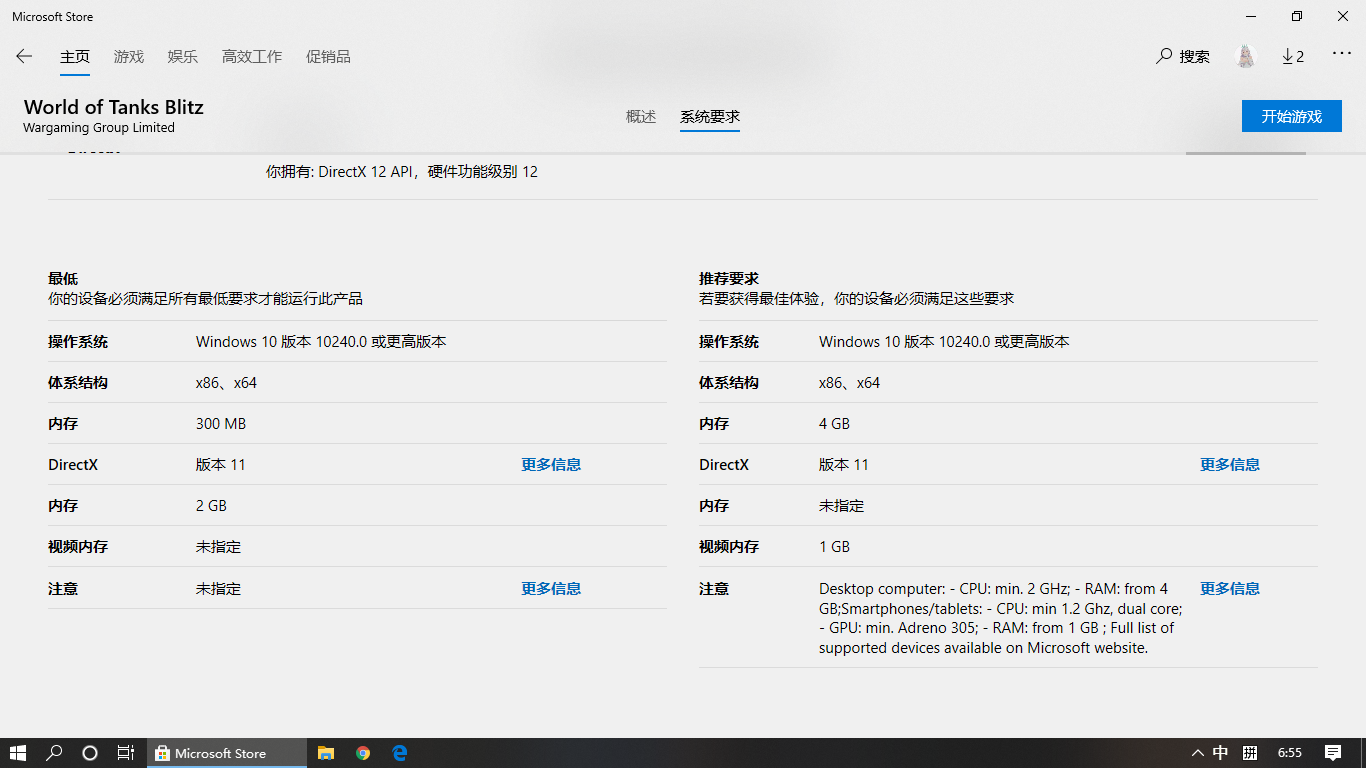Screen dimensions: 1366x768
Task: Launch File Explorer from the taskbar
Action: click(x=325, y=753)
